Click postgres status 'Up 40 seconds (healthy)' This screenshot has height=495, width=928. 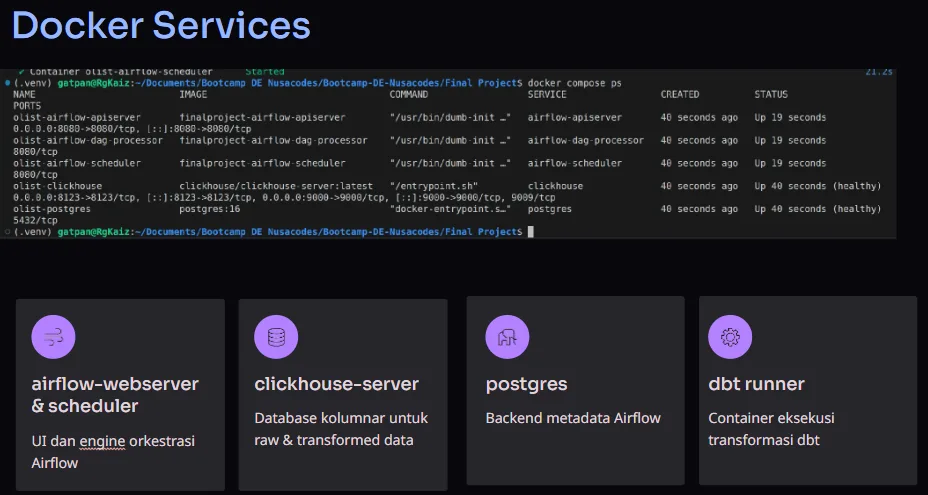[x=818, y=209]
